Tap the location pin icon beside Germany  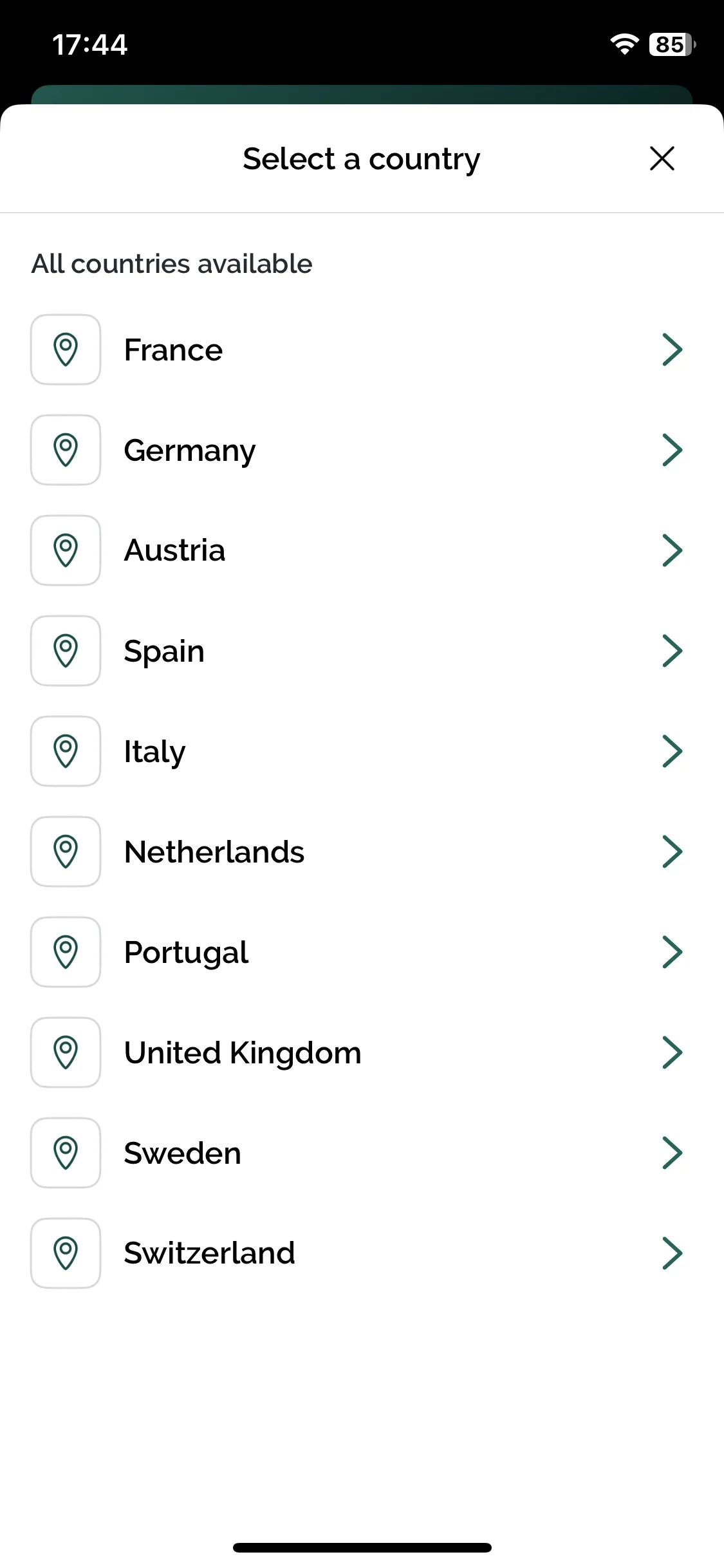66,450
